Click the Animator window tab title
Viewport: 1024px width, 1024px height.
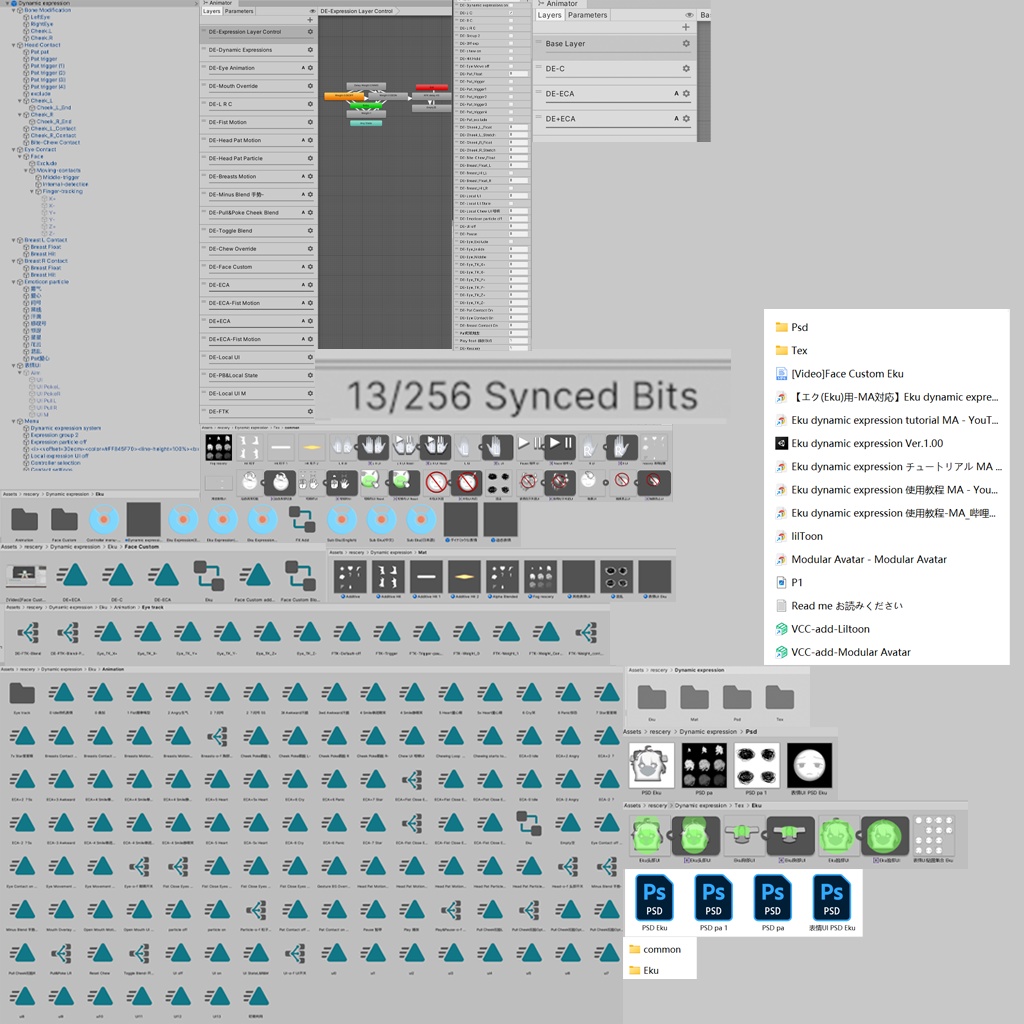click(220, 3)
